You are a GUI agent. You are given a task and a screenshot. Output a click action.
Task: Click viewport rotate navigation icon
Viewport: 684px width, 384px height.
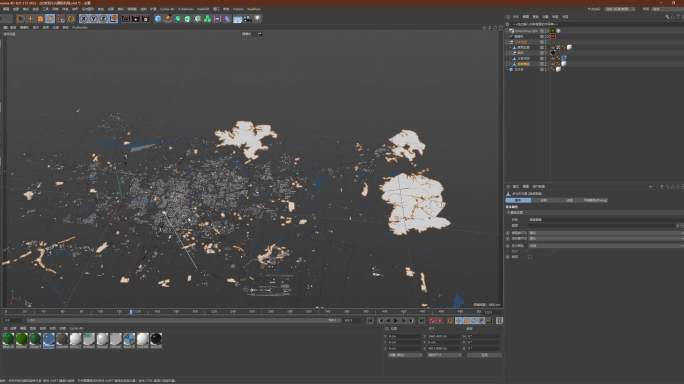pyautogui.click(x=495, y=27)
